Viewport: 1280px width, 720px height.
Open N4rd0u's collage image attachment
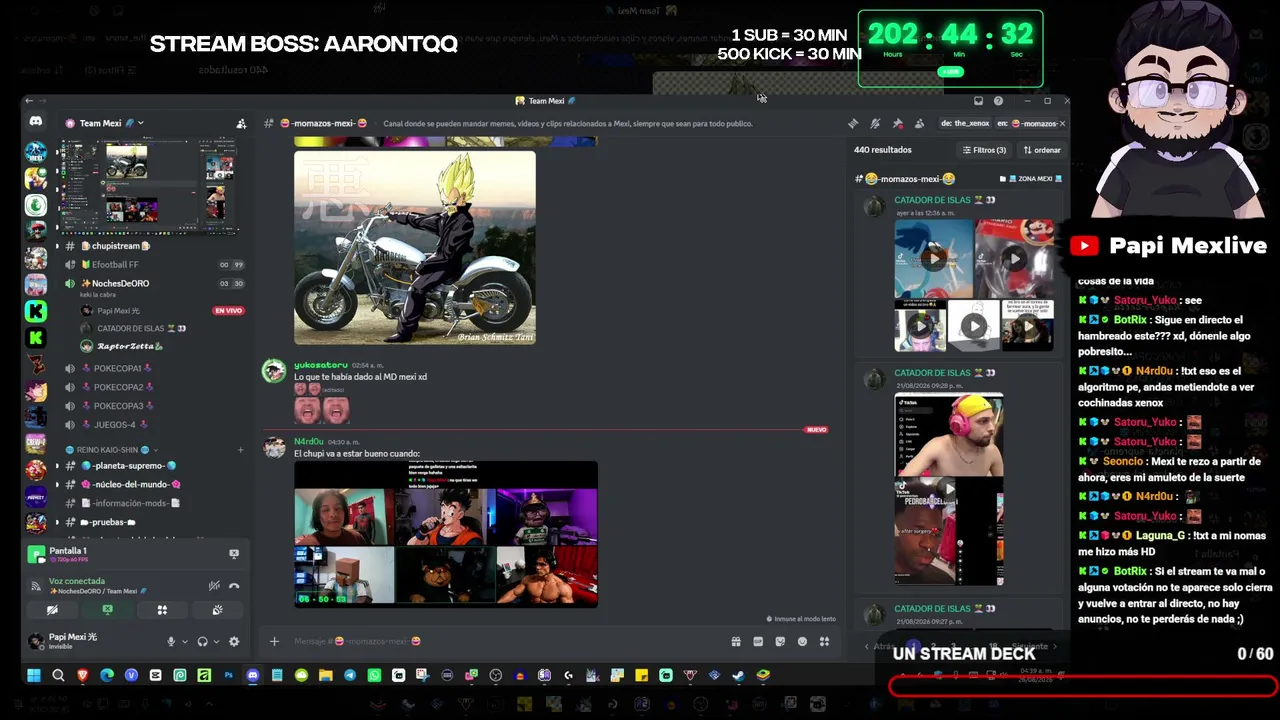pyautogui.click(x=446, y=534)
